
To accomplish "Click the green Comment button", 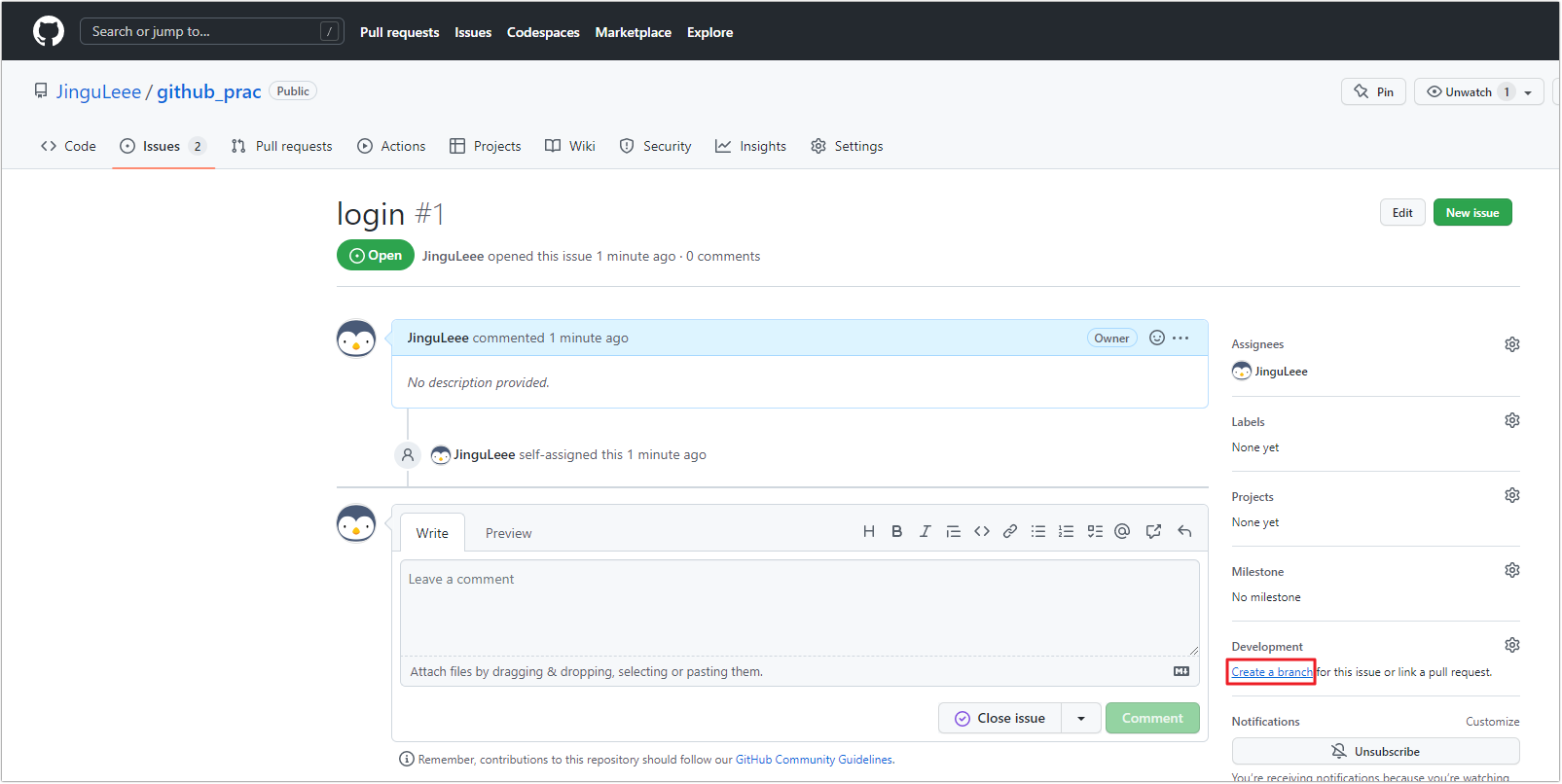I will (x=1152, y=718).
